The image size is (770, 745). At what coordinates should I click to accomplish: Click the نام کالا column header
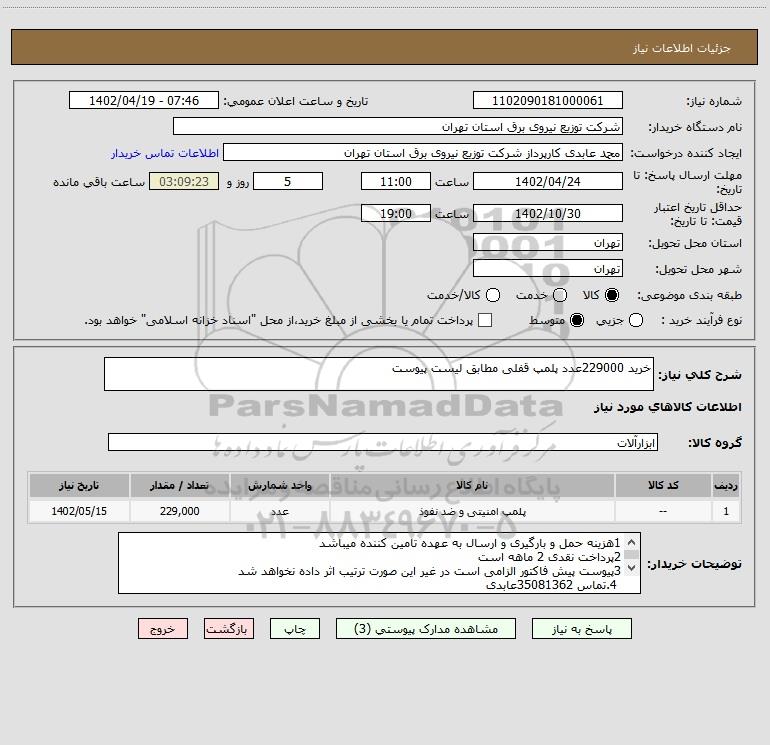click(472, 485)
